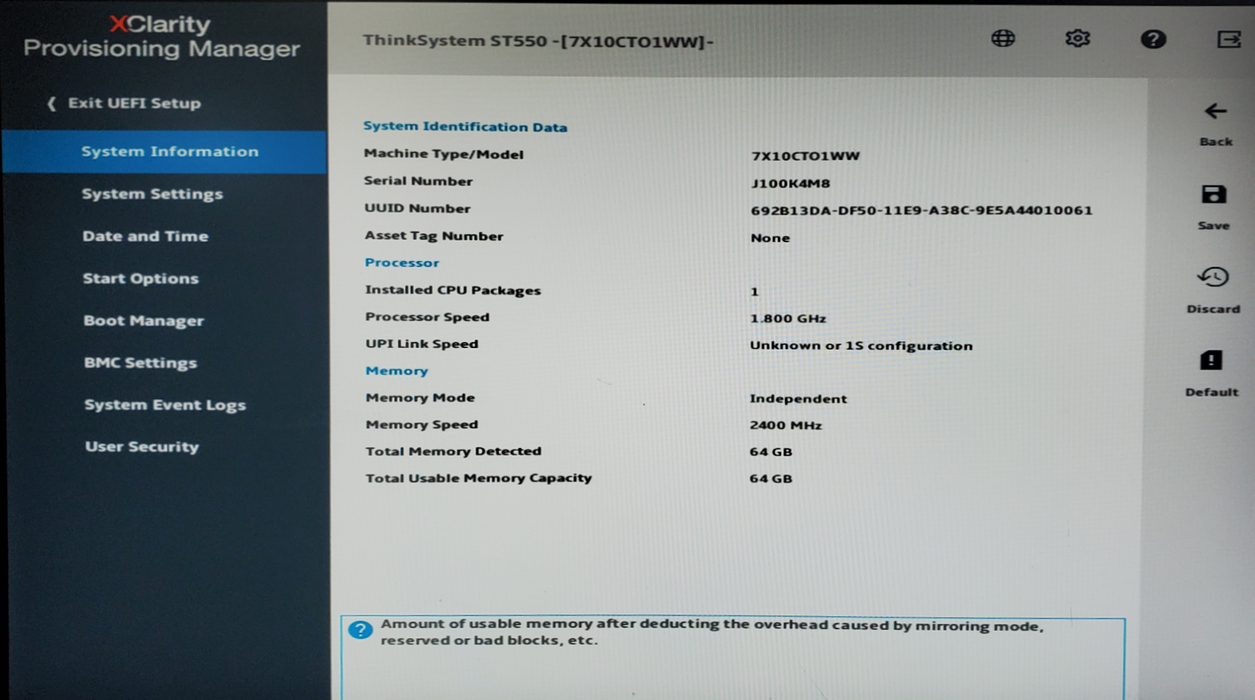
Task: Select the System Identification Data heading
Action: point(465,127)
